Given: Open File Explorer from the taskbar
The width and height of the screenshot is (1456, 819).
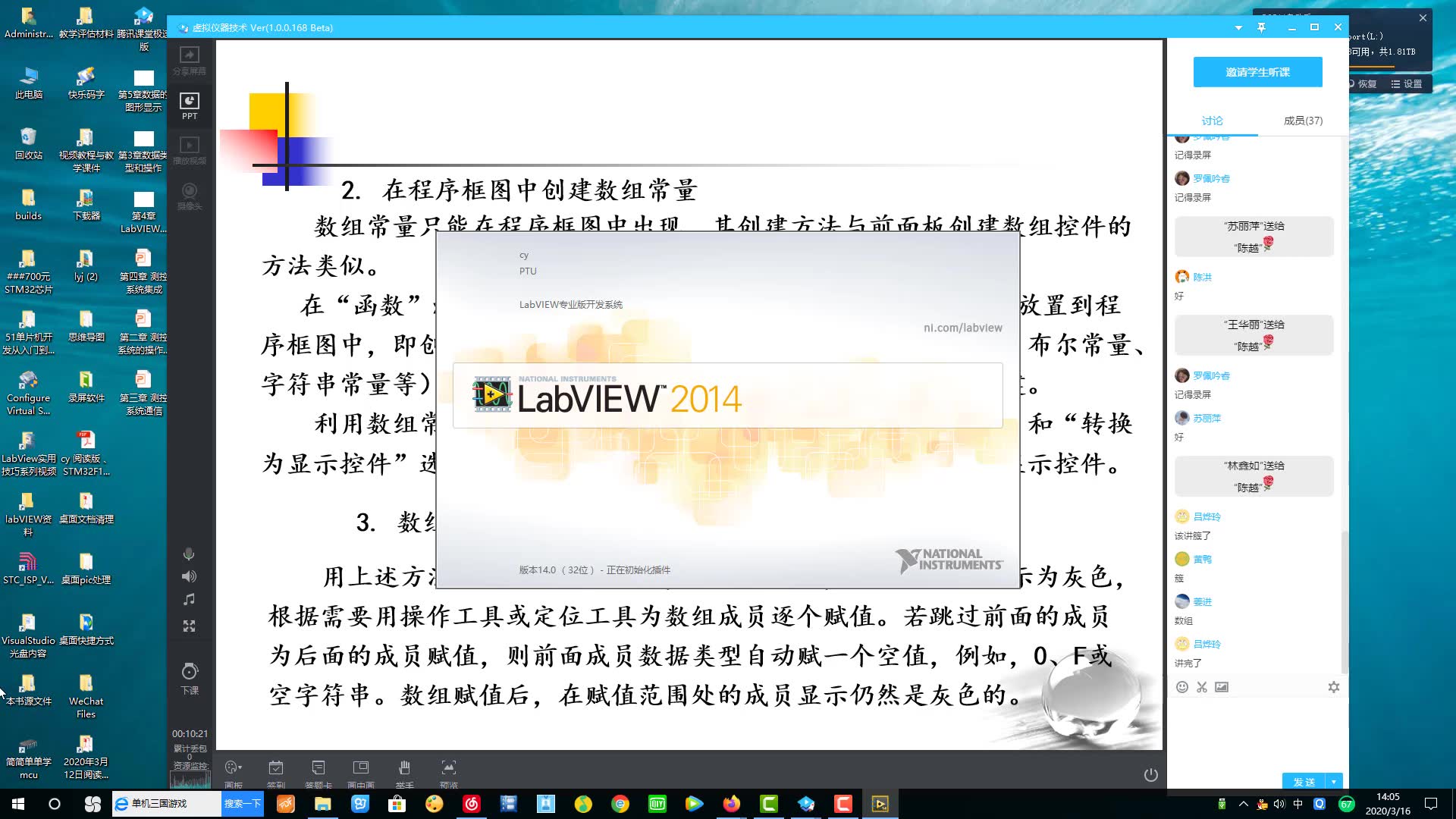Looking at the screenshot, I should point(323,804).
